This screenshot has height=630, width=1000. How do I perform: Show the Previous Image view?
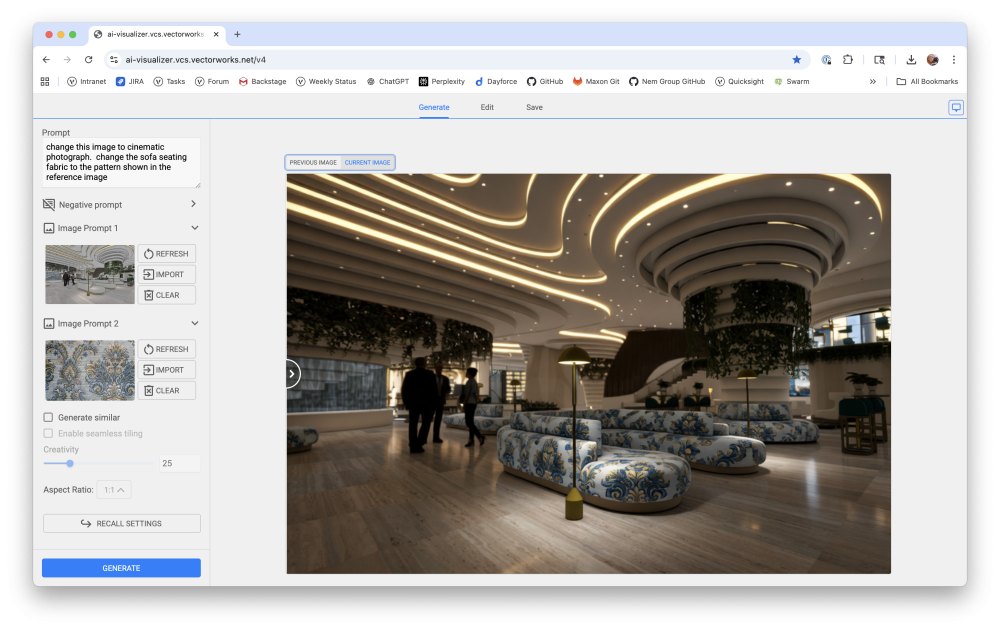click(313, 162)
